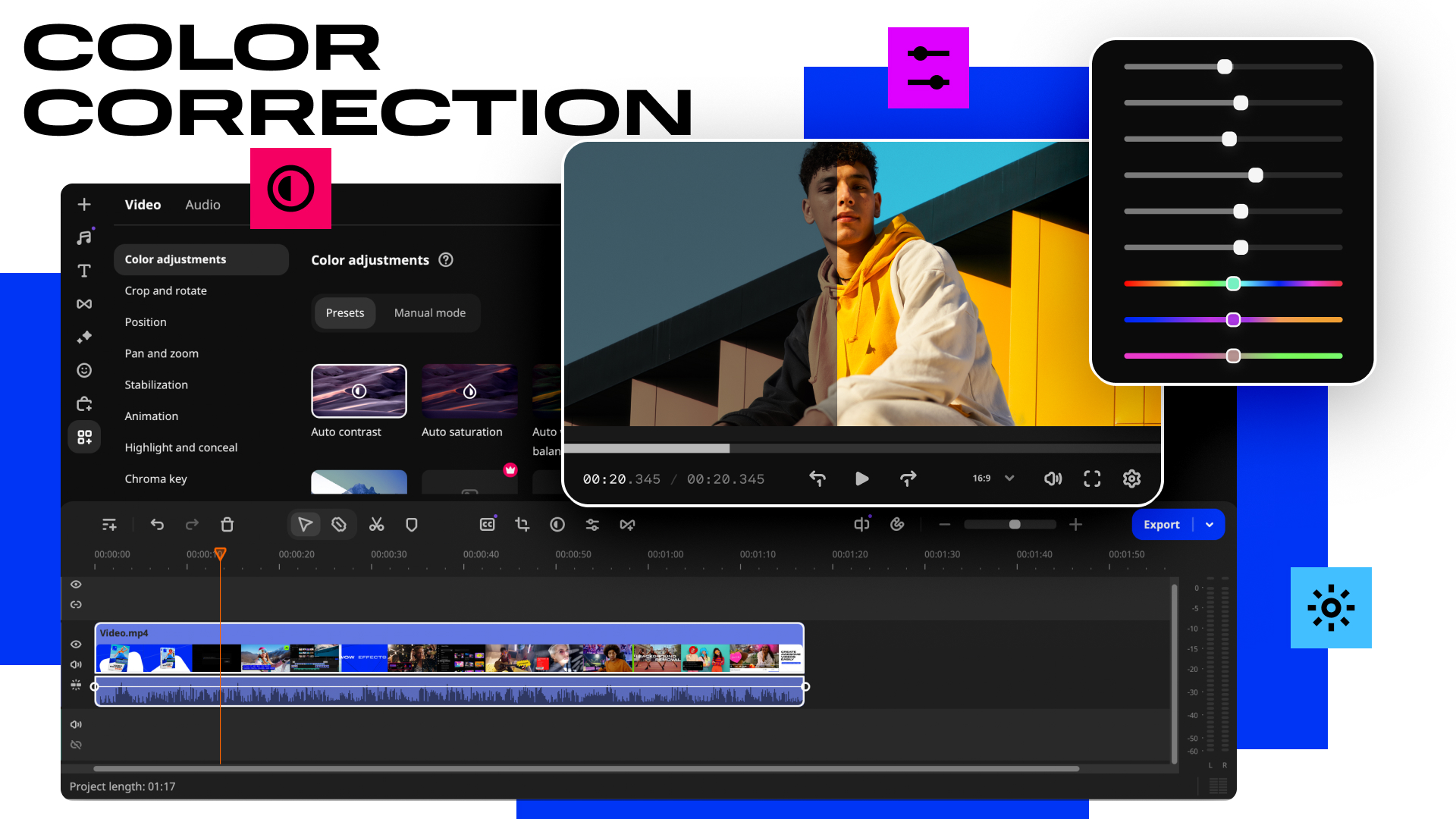Open the Stickers smiley icon in sidebar
Image resolution: width=1456 pixels, height=819 pixels.
[x=84, y=370]
